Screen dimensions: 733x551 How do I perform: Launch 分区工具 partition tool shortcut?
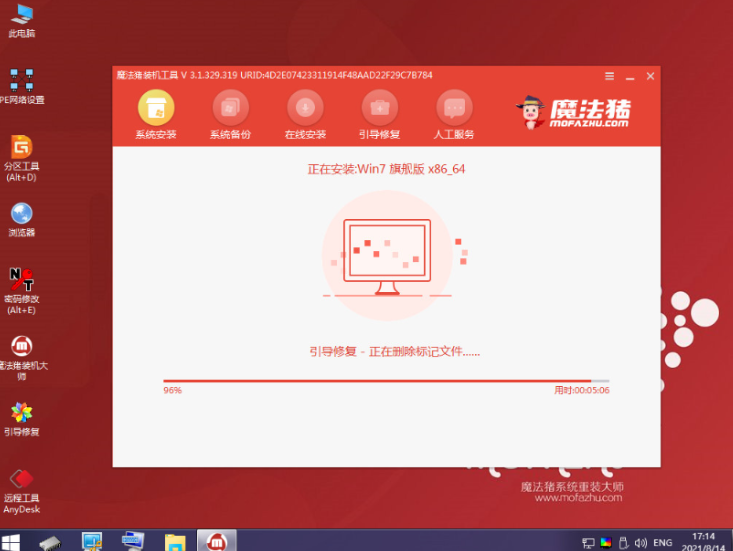click(21, 148)
